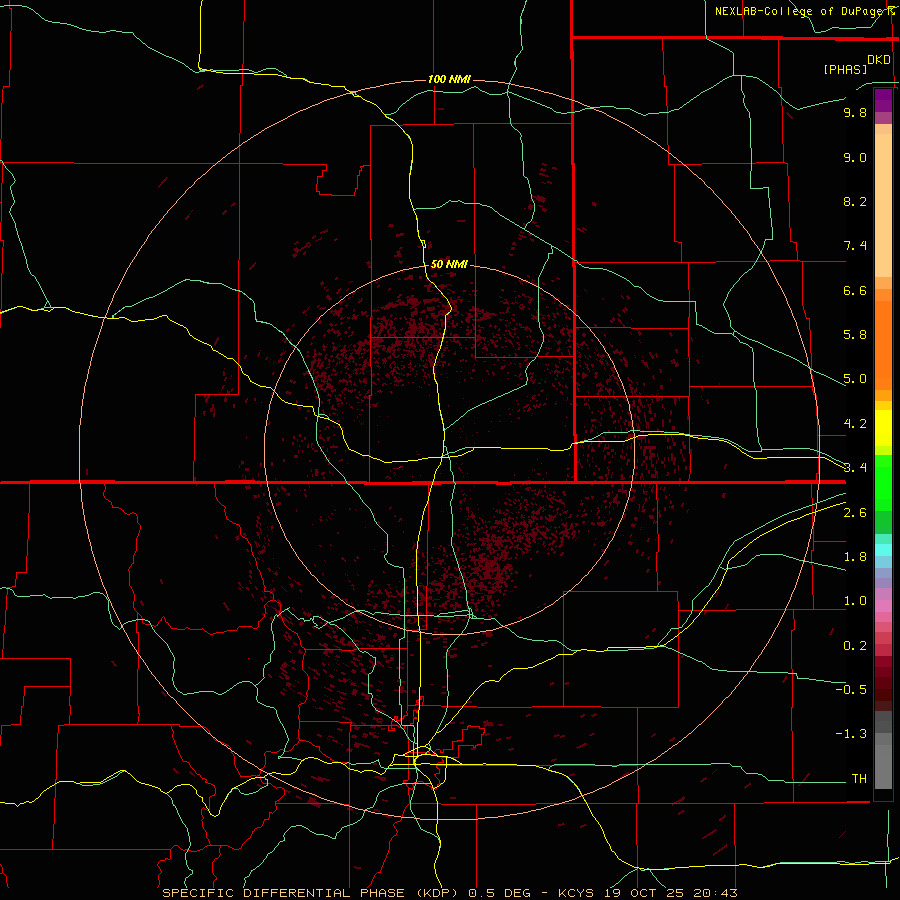Click the pink segment of the color bar

coord(883,606)
